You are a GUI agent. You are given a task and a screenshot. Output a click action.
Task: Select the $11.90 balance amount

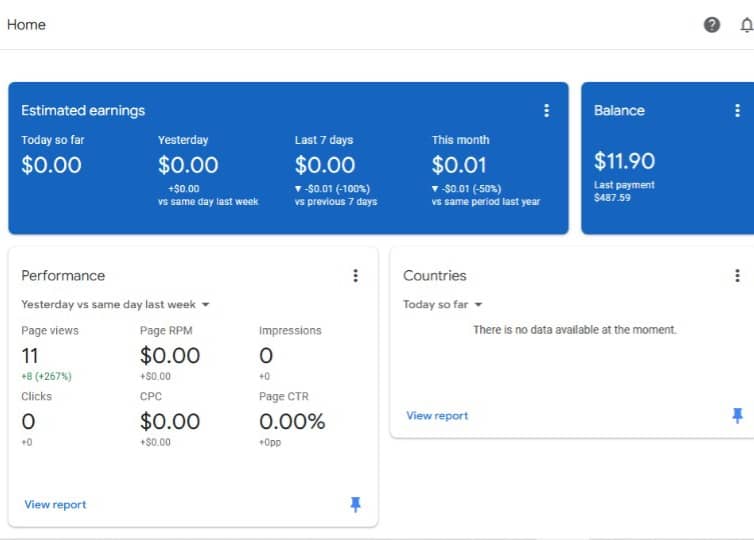tap(624, 161)
